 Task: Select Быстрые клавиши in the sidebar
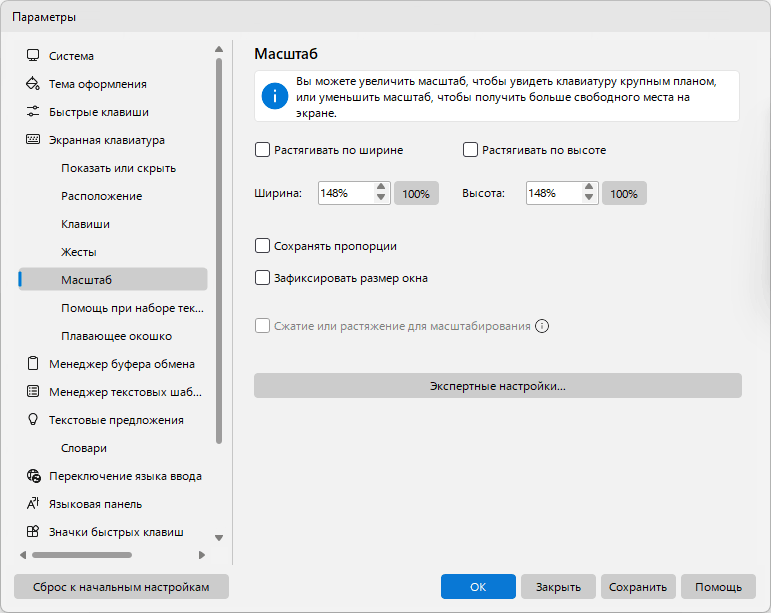113,112
